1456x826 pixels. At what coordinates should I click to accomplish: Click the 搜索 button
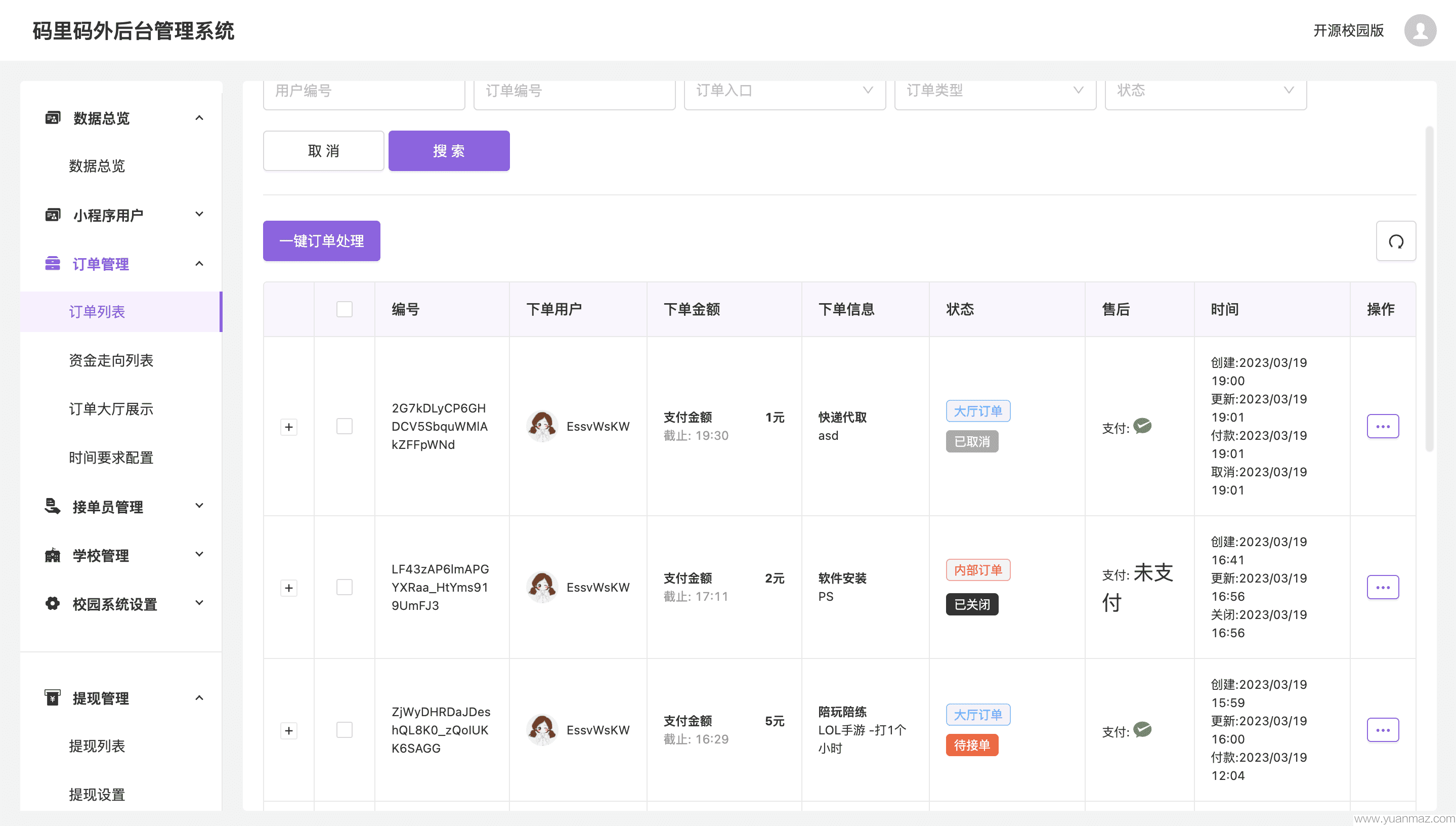click(x=448, y=151)
